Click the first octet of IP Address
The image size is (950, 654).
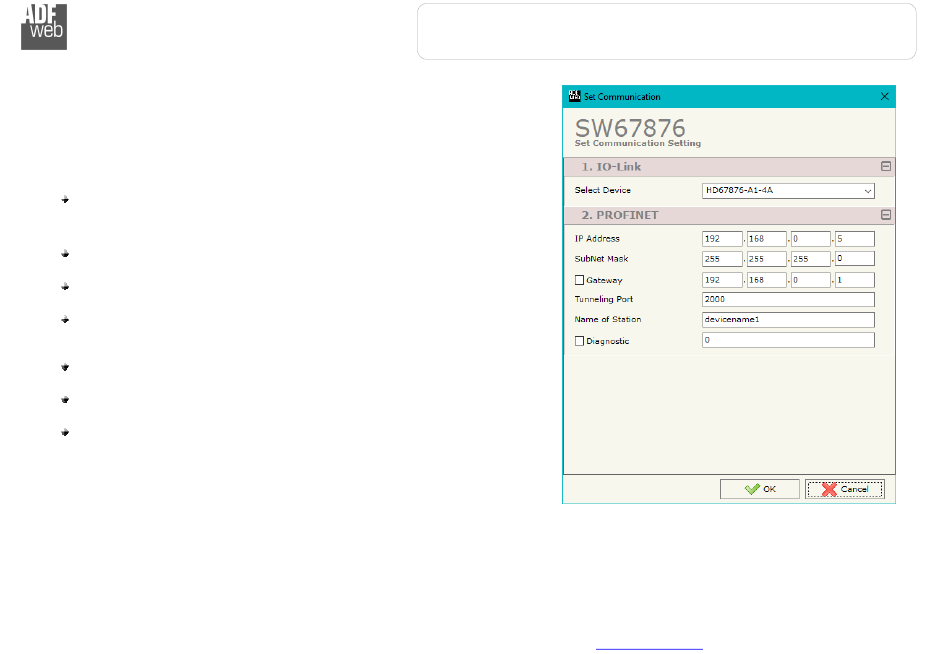[x=722, y=239]
